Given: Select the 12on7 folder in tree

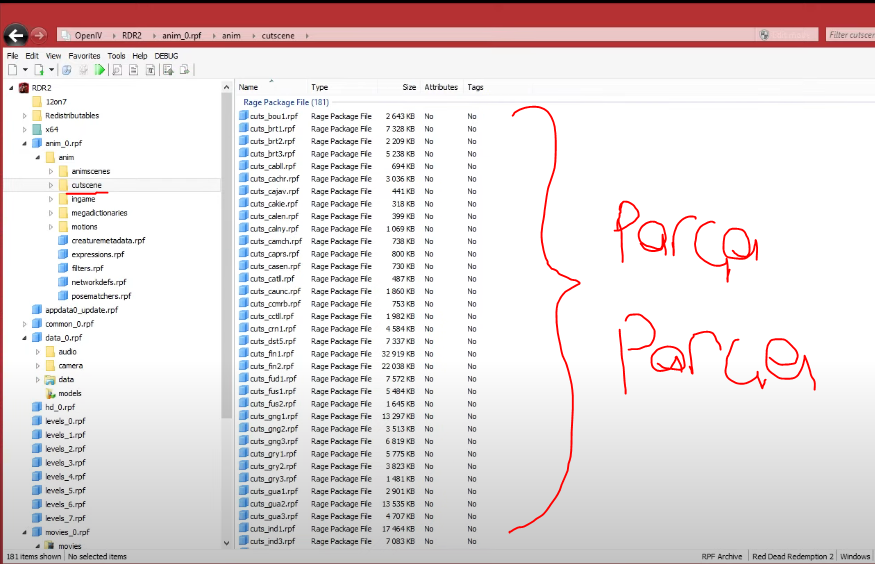Looking at the screenshot, I should (x=56, y=102).
